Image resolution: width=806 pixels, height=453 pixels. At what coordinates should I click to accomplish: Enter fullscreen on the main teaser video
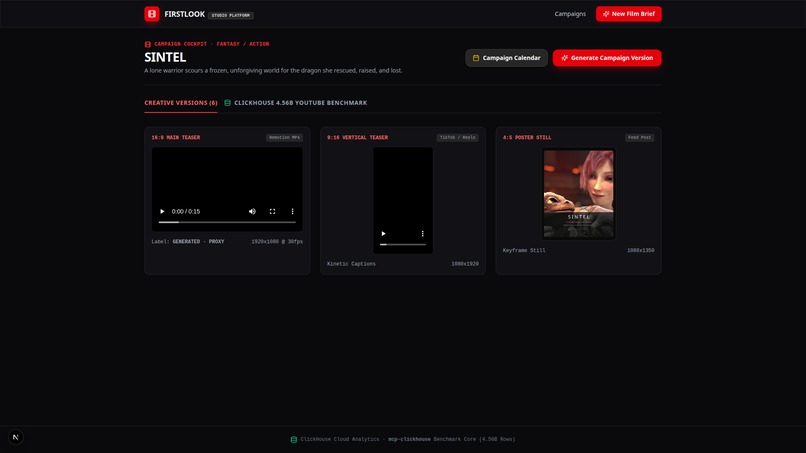pos(272,211)
